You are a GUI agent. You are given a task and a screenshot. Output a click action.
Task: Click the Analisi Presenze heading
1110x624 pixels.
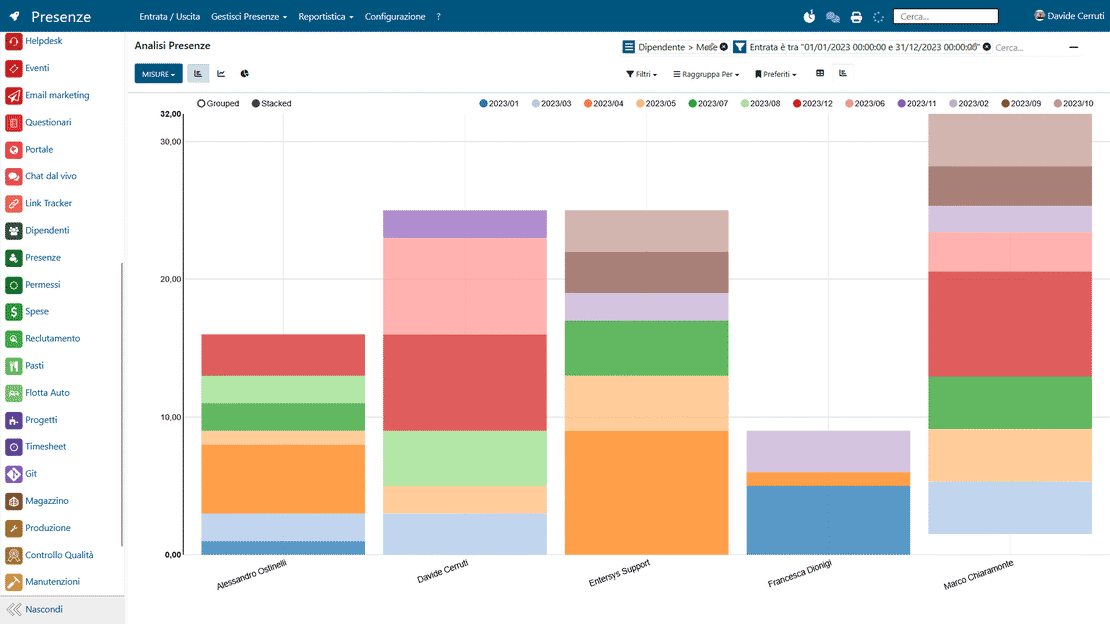click(x=172, y=45)
